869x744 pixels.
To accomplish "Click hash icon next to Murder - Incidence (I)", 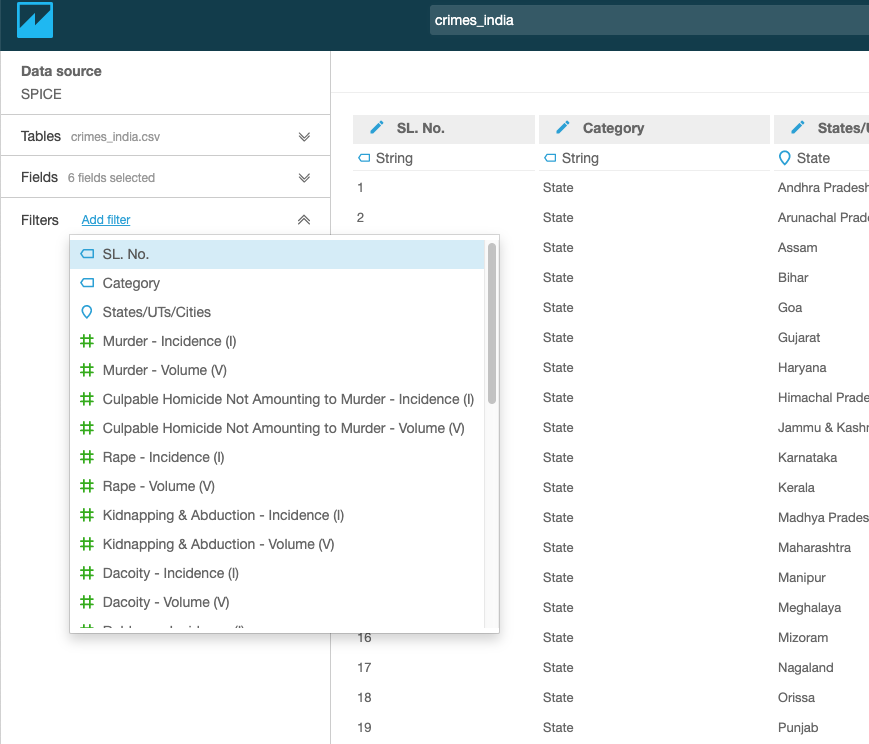I will [87, 341].
